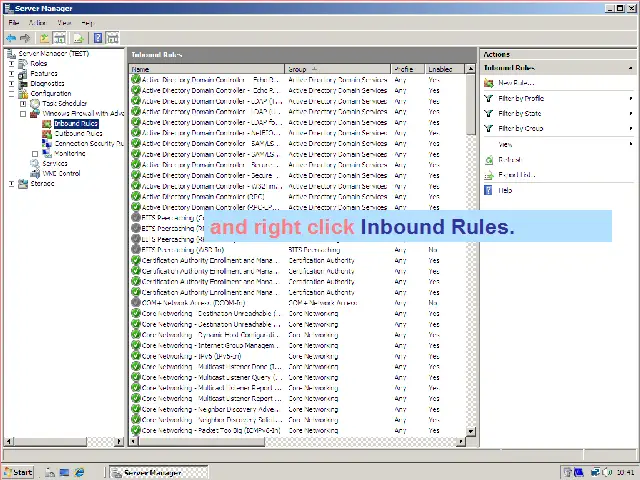Collapse the Inbound Rules actions section
Image resolution: width=640 pixels, height=480 pixels.
pos(630,68)
